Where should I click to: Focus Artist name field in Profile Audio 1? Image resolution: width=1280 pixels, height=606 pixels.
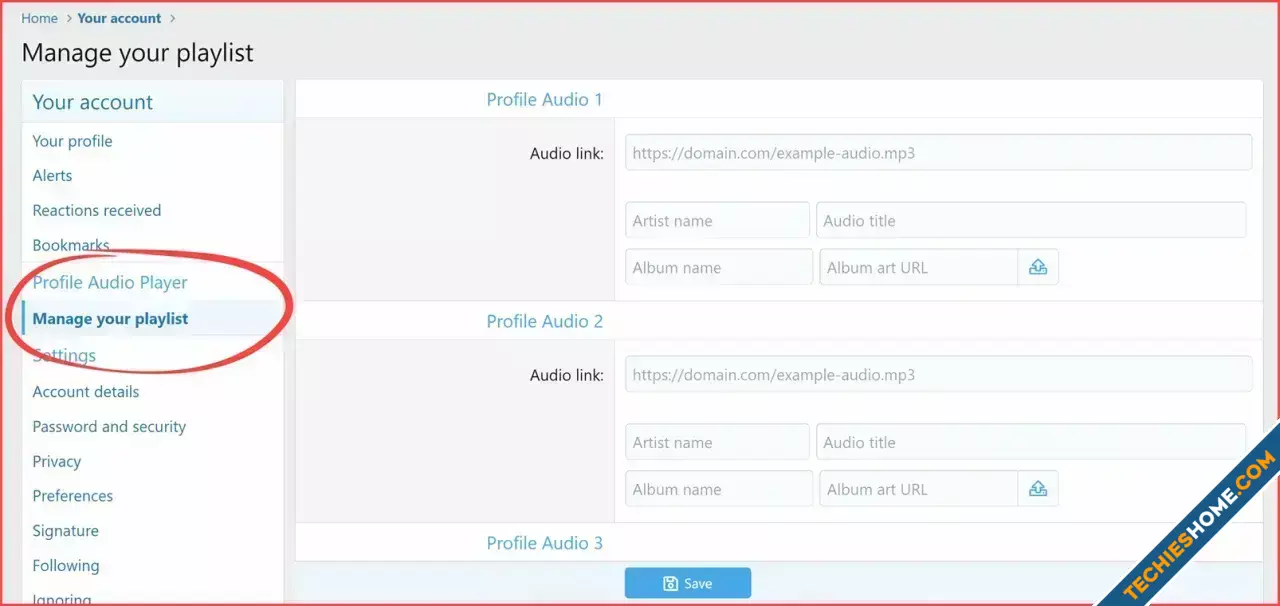tap(717, 220)
